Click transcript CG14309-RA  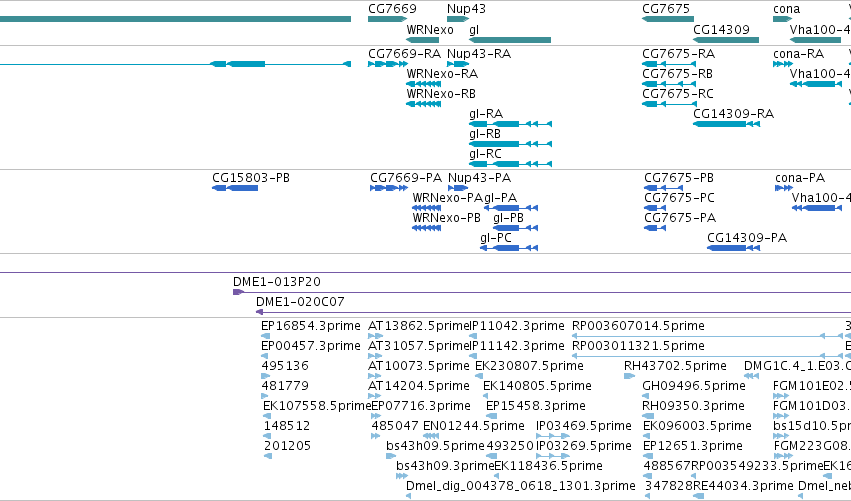coord(734,114)
